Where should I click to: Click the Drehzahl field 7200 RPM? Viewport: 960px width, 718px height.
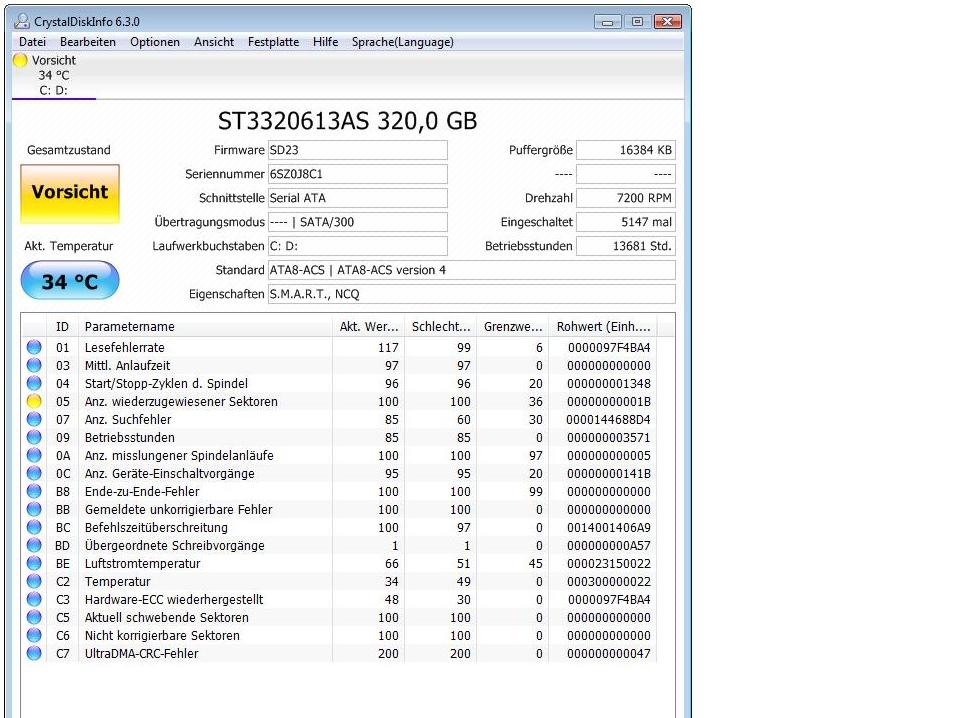pos(626,198)
